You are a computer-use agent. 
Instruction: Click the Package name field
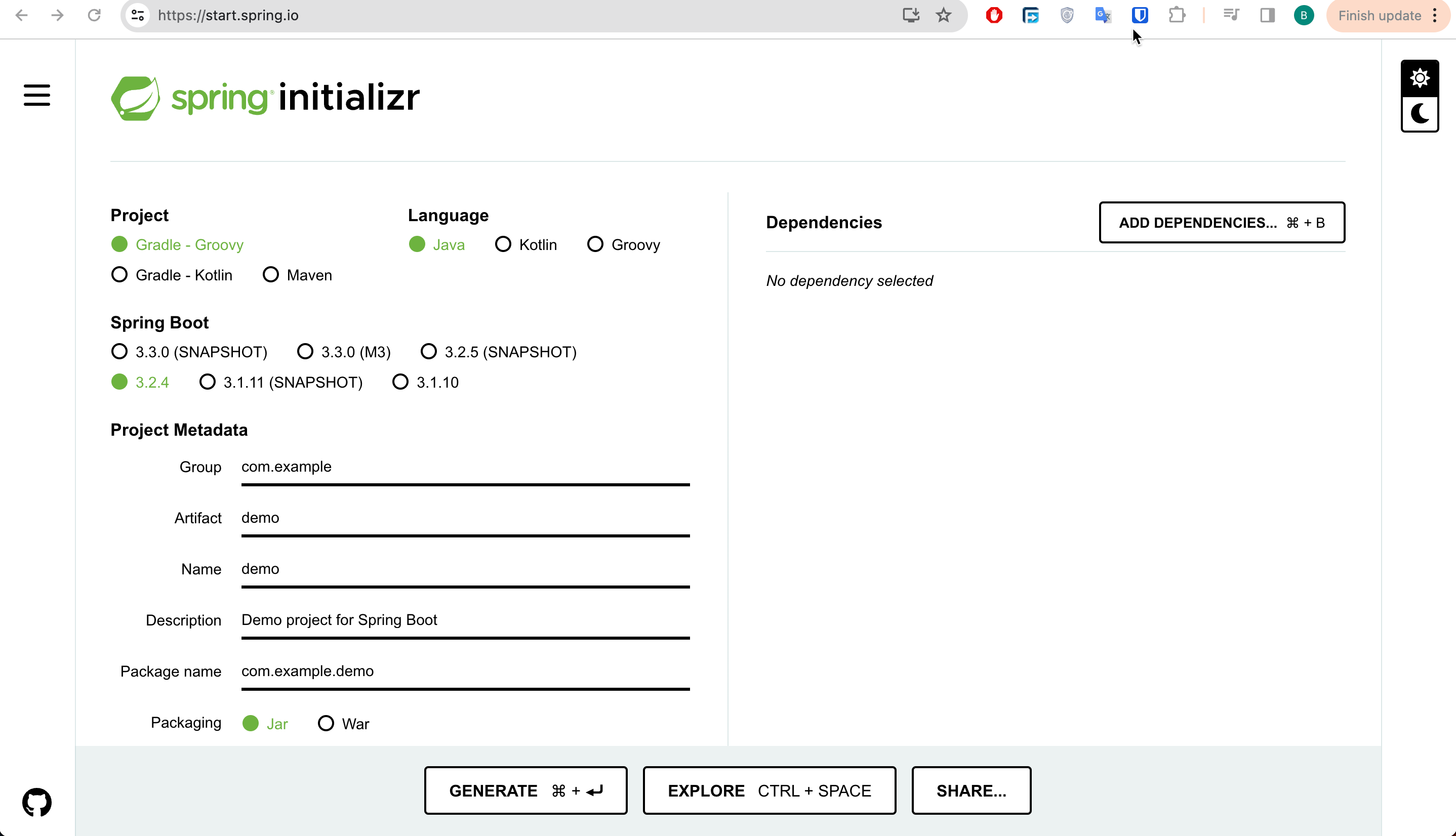point(465,672)
